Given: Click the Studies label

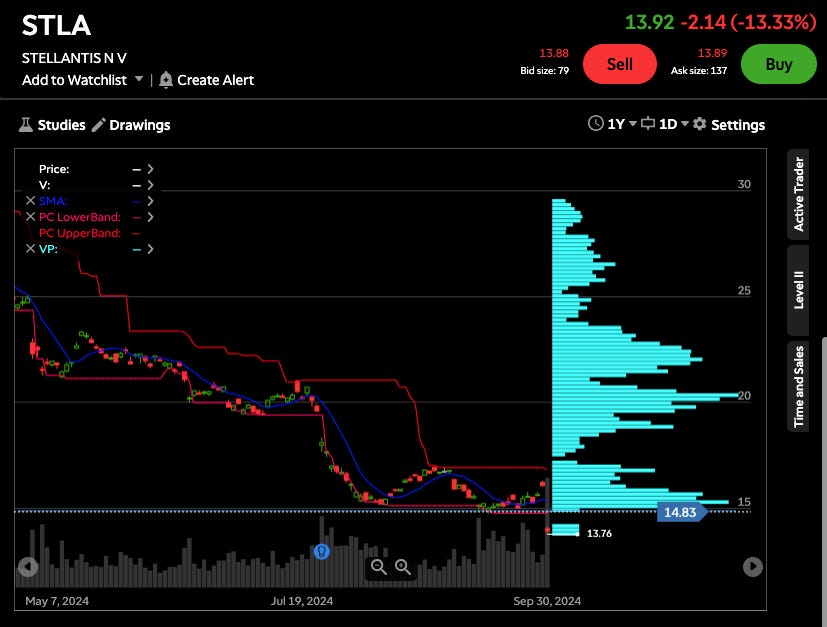Looking at the screenshot, I should 61,125.
